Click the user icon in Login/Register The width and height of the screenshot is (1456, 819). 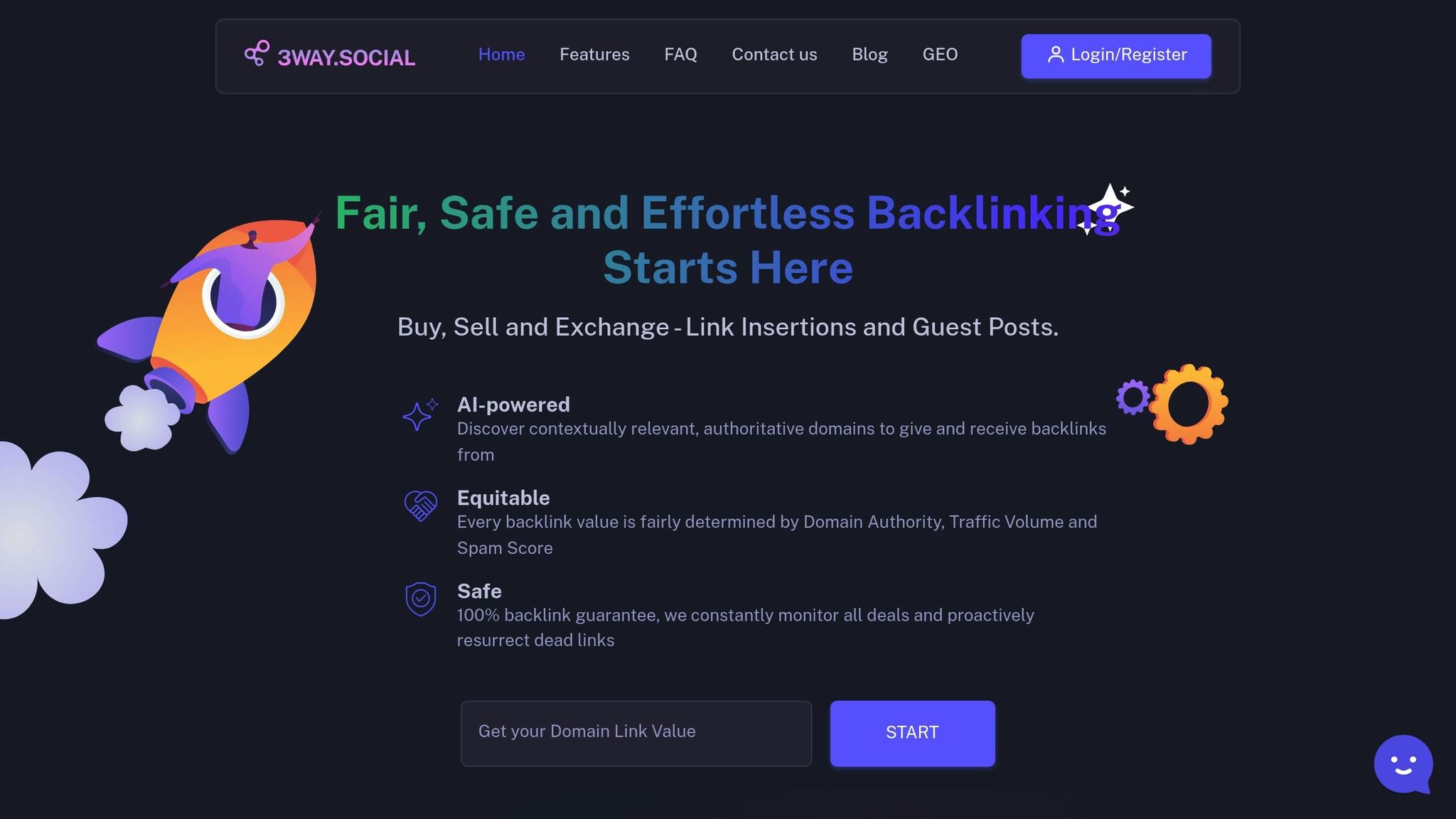coord(1056,55)
